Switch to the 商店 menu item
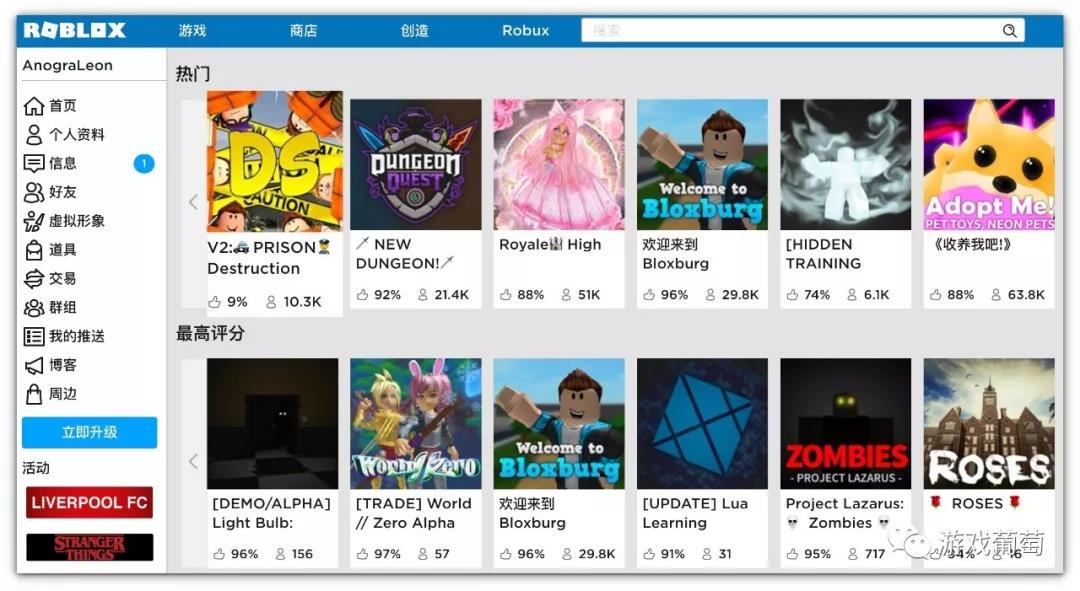This screenshot has height=591, width=1080. pos(303,30)
